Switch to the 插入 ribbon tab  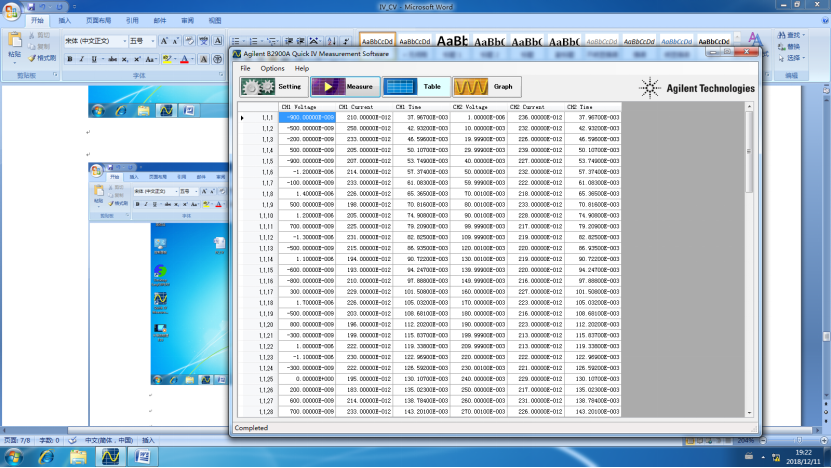click(x=65, y=21)
